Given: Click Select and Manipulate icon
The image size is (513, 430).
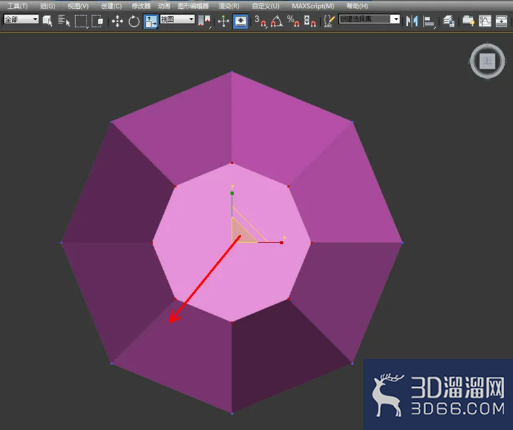Looking at the screenshot, I should tap(223, 22).
